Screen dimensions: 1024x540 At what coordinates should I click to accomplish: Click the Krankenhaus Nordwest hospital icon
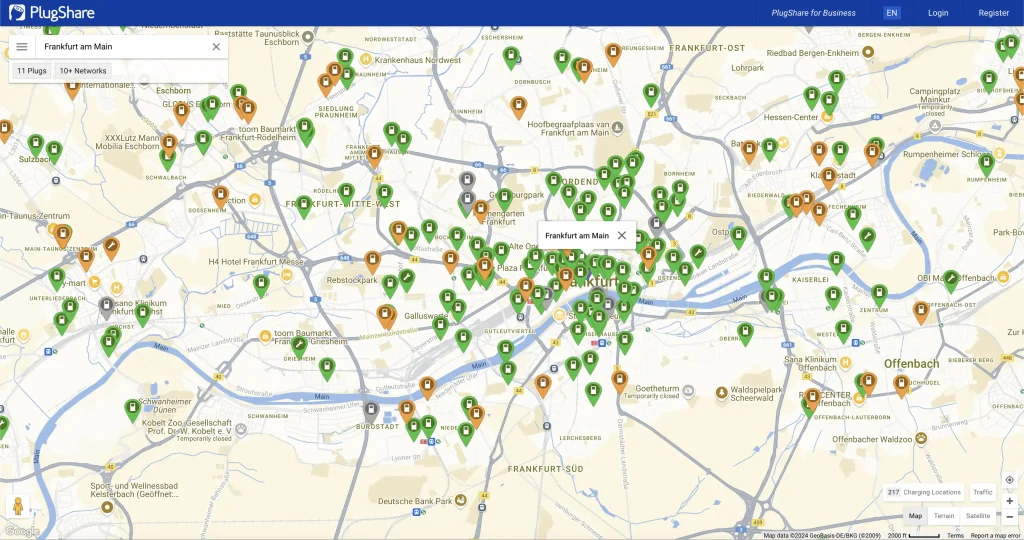[366, 59]
